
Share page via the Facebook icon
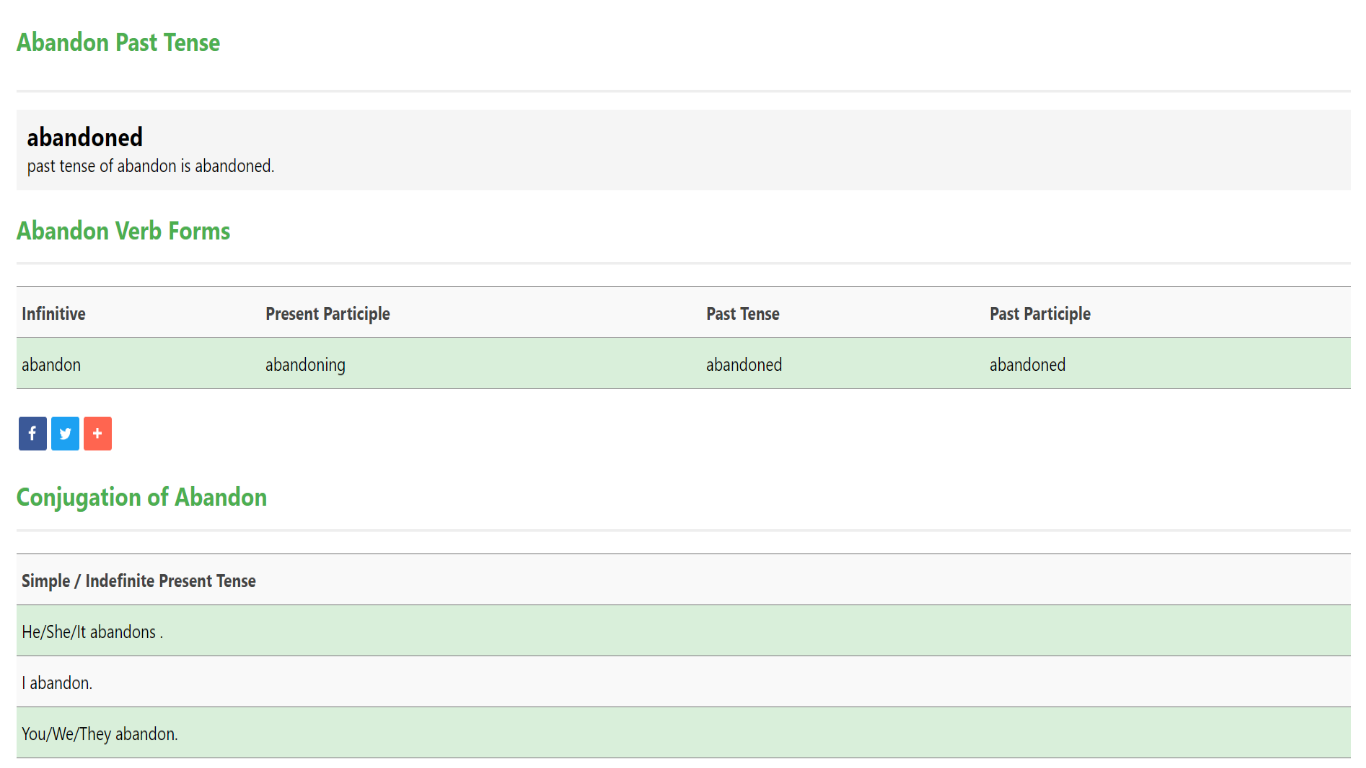point(32,434)
